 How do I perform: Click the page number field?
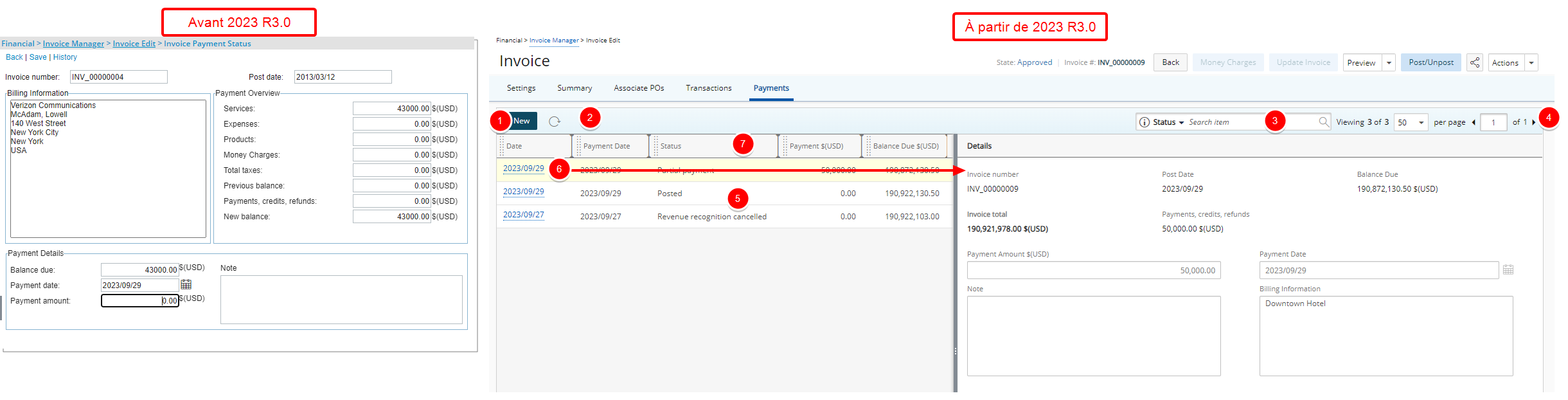[x=1493, y=122]
